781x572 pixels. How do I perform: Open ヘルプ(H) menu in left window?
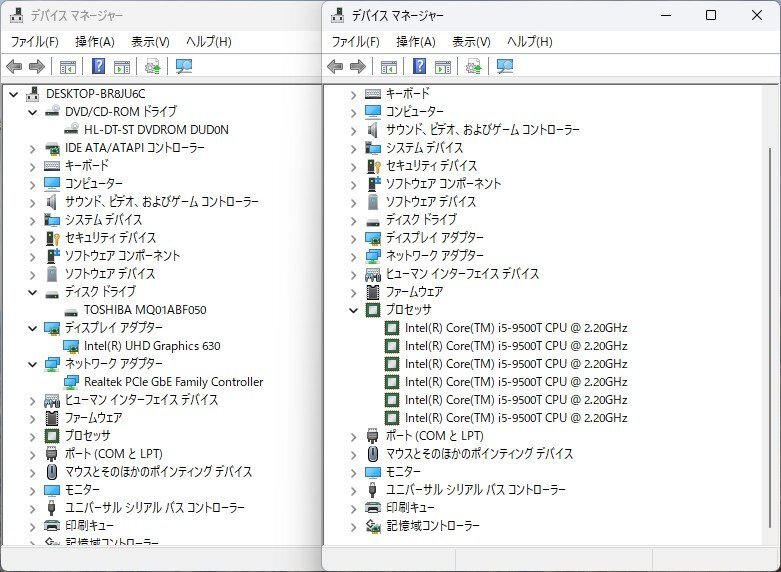point(209,41)
